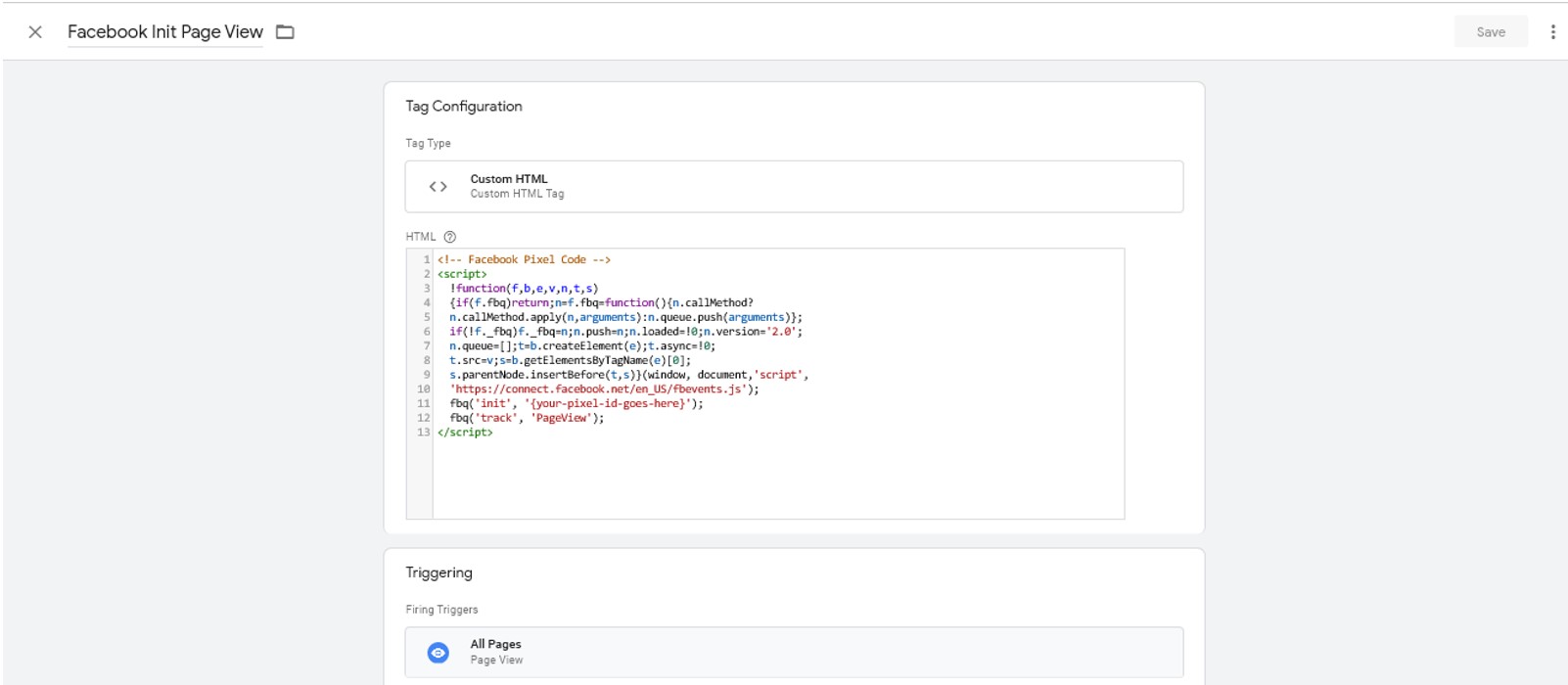Click the HTML help question mark icon
Screen dimensions: 1568x685
(x=450, y=237)
